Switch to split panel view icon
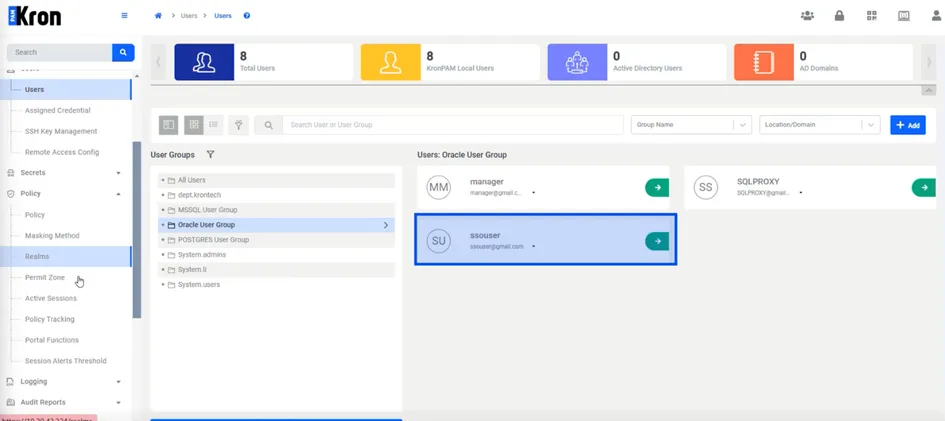The image size is (945, 421). pos(169,125)
